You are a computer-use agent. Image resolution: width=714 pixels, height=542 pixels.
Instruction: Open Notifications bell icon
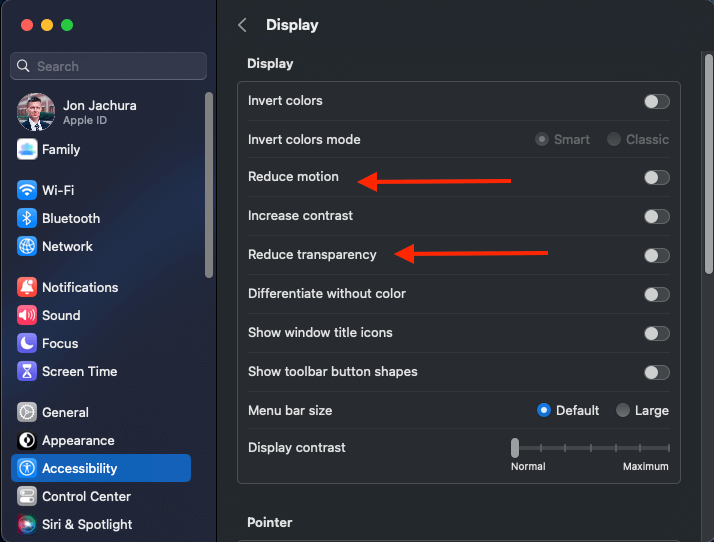pos(27,287)
